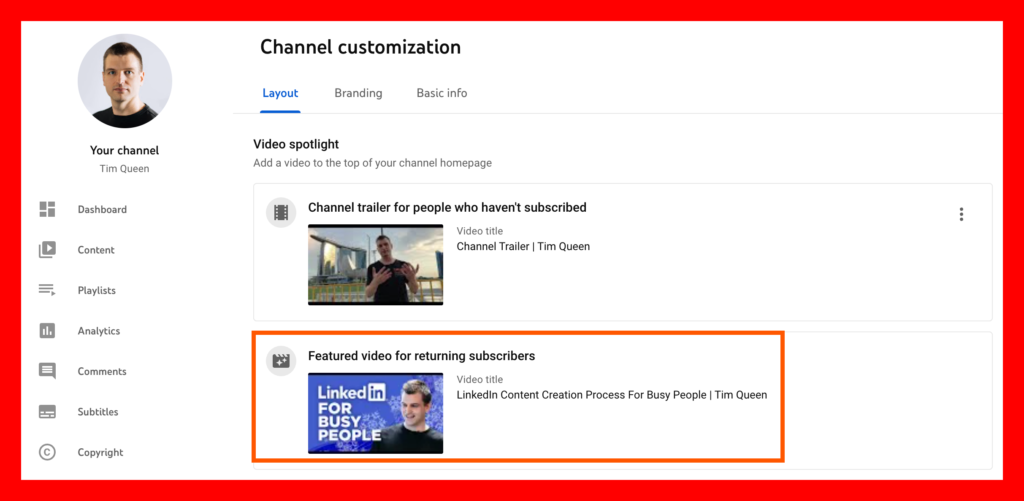Click the 'Channel Trailer | Tim Queen' title
This screenshot has width=1024, height=501.
point(523,246)
